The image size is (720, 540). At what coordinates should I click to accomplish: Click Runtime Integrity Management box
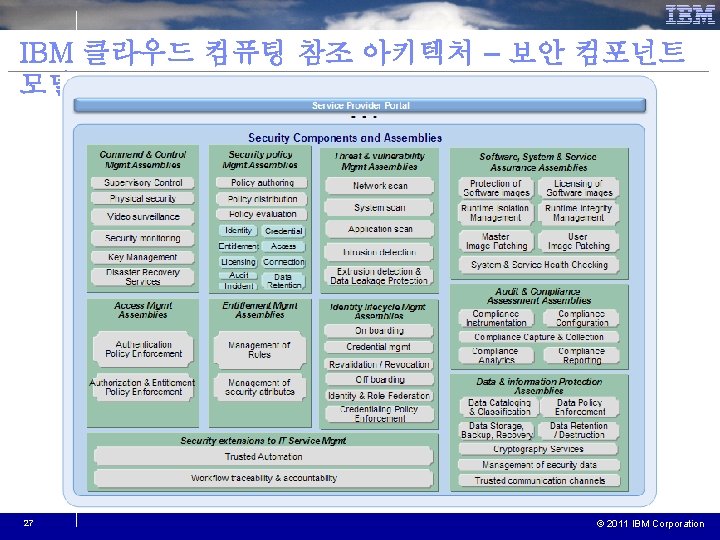579,213
